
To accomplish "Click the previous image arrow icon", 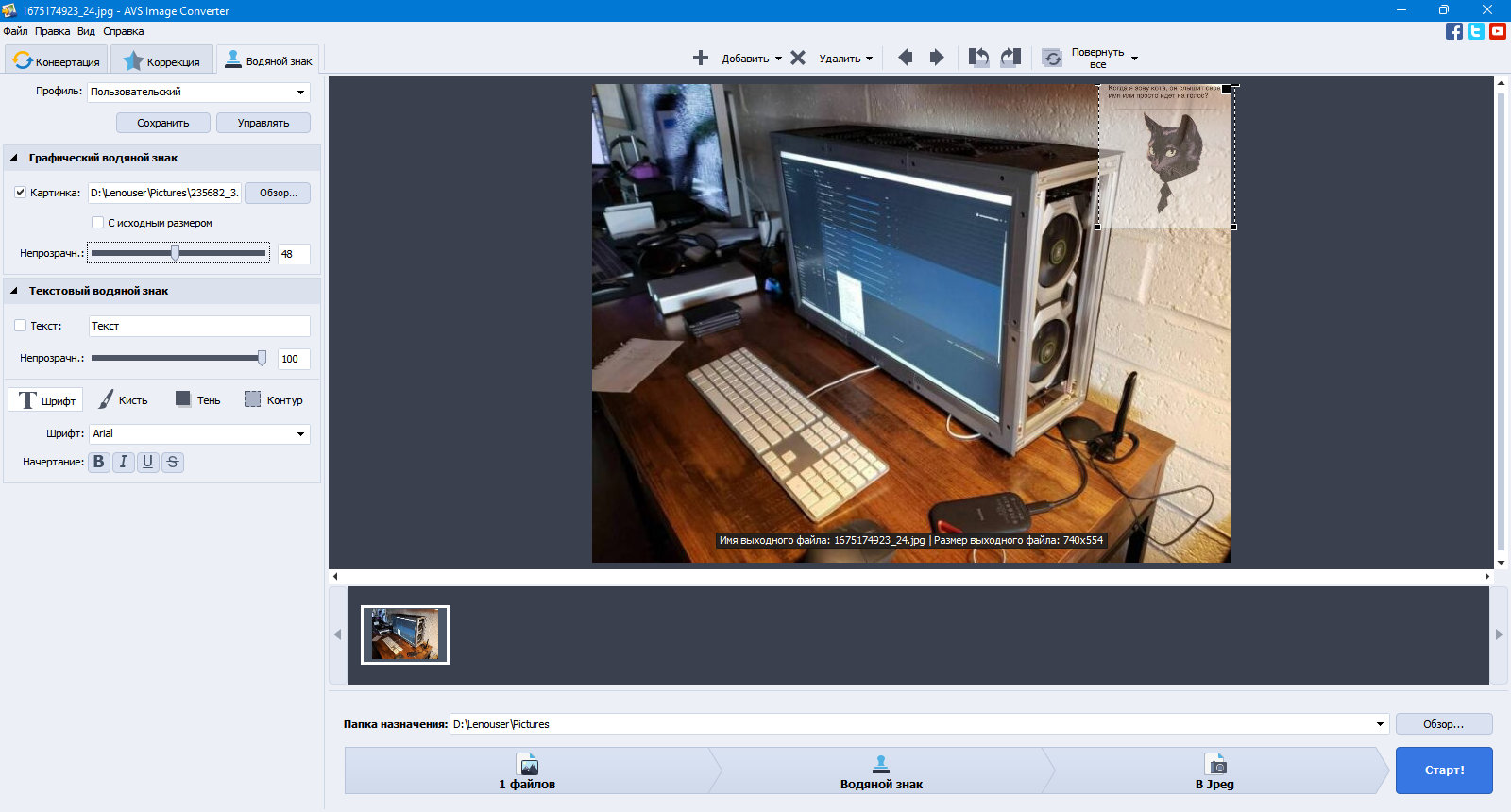I will 905,58.
